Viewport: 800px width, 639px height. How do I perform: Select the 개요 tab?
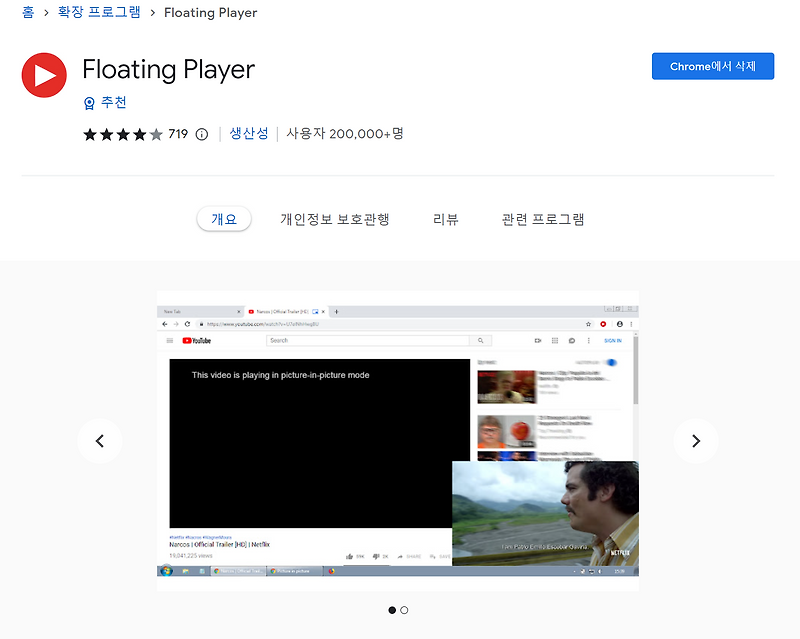click(x=224, y=219)
